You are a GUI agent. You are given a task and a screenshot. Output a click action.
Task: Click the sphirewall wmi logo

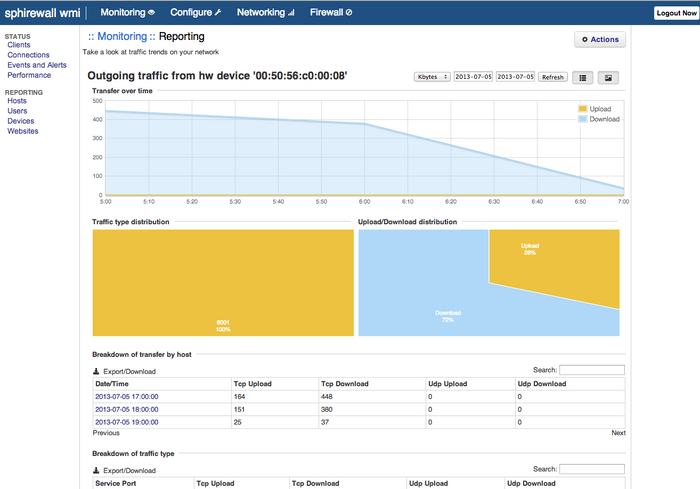tap(42, 13)
